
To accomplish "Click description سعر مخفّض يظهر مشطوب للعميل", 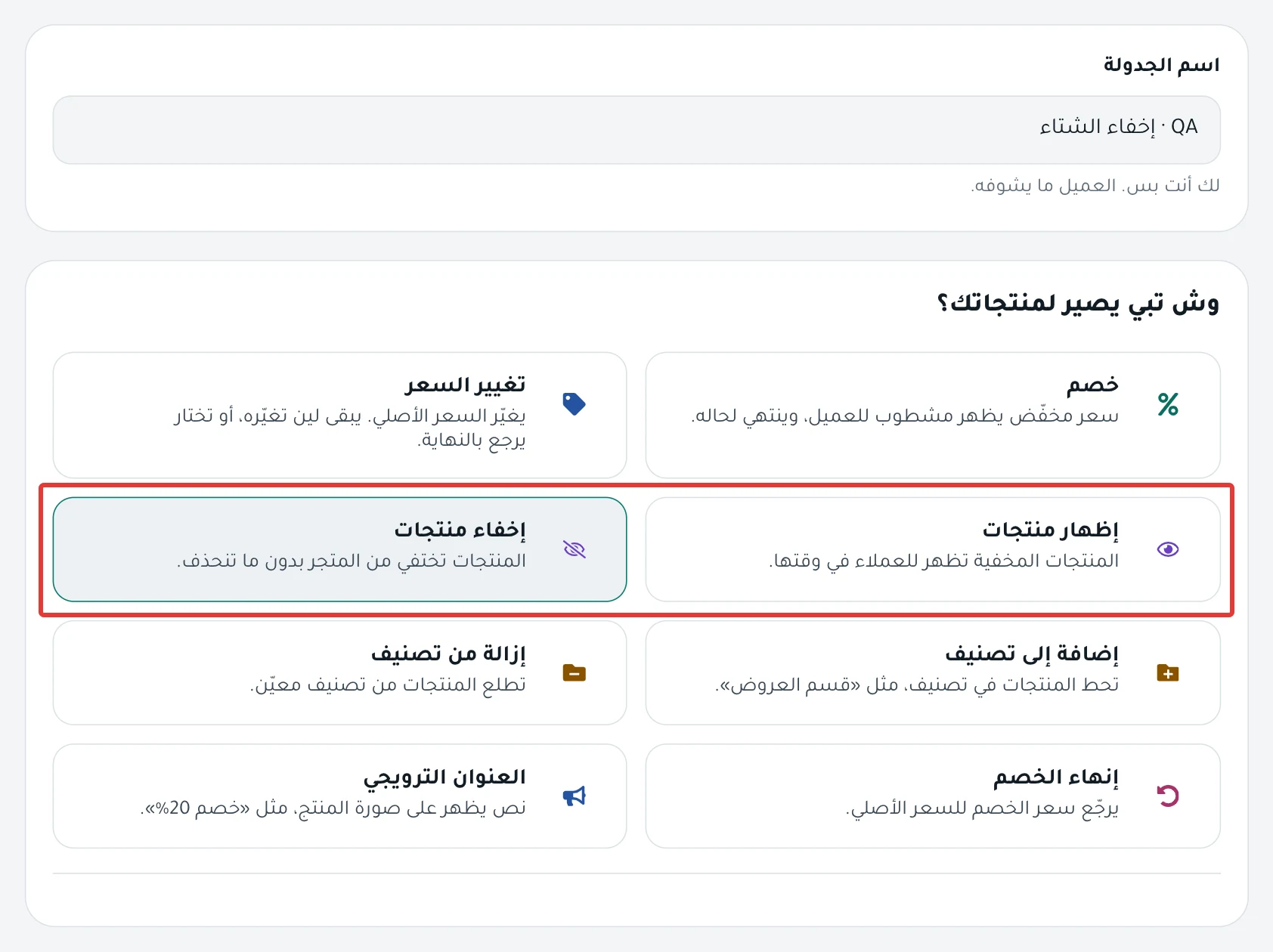I will [x=905, y=416].
